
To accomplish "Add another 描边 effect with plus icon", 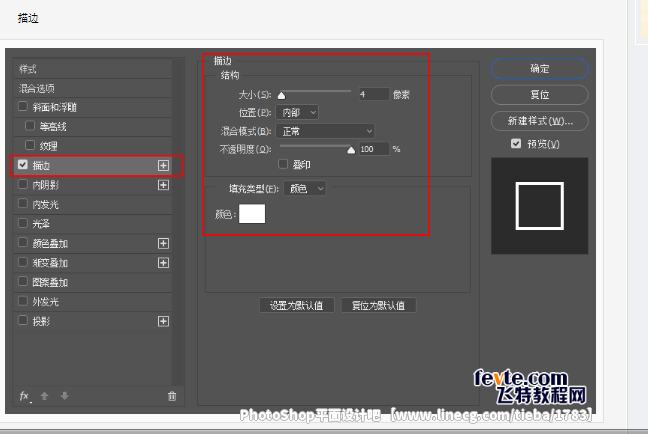I will click(x=163, y=166).
